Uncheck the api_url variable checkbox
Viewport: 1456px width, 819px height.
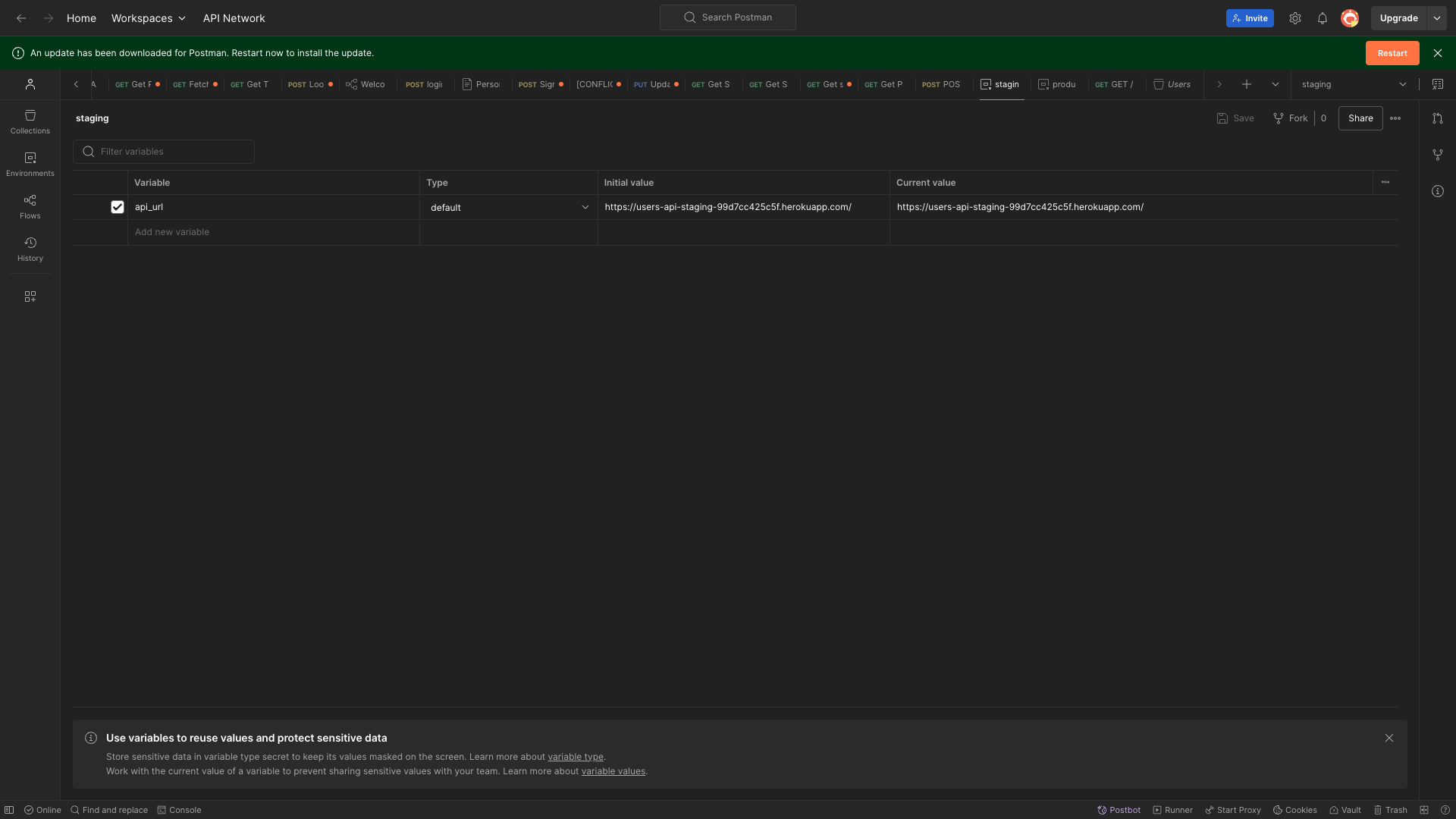118,207
